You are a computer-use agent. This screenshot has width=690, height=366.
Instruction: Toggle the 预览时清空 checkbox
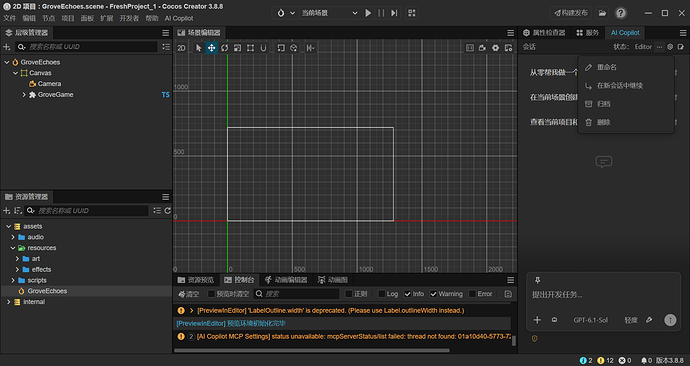tap(211, 294)
